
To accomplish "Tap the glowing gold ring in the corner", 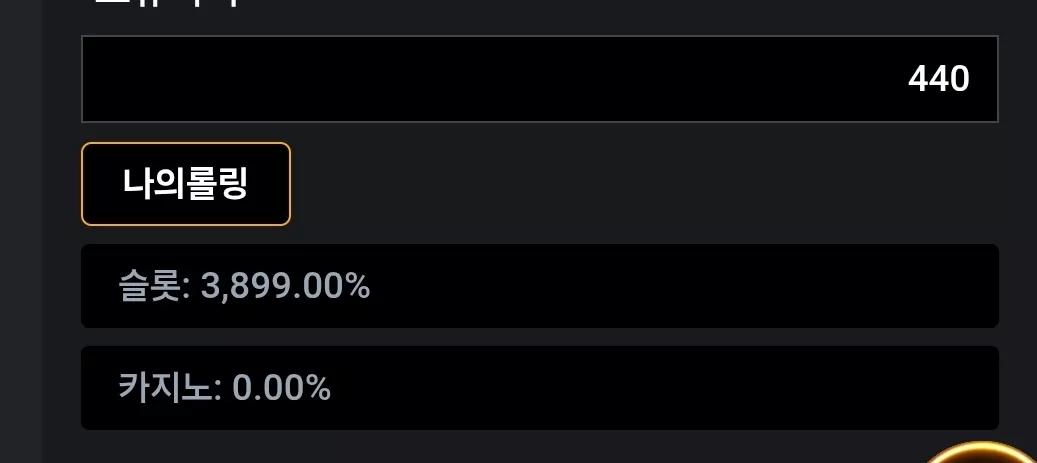I will coord(980,453).
